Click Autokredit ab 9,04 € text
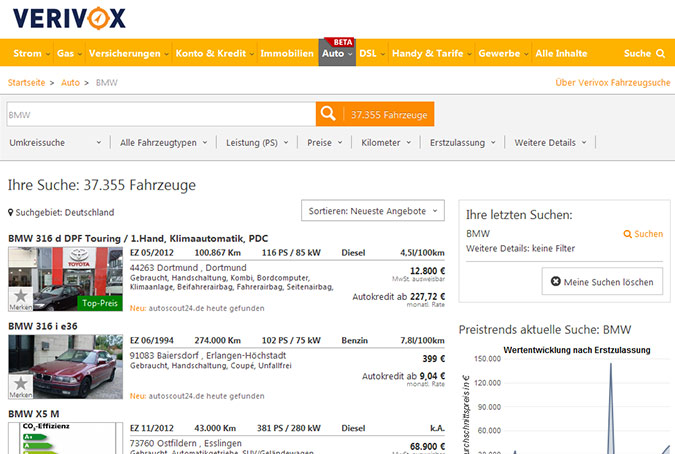675x454 pixels. (403, 376)
